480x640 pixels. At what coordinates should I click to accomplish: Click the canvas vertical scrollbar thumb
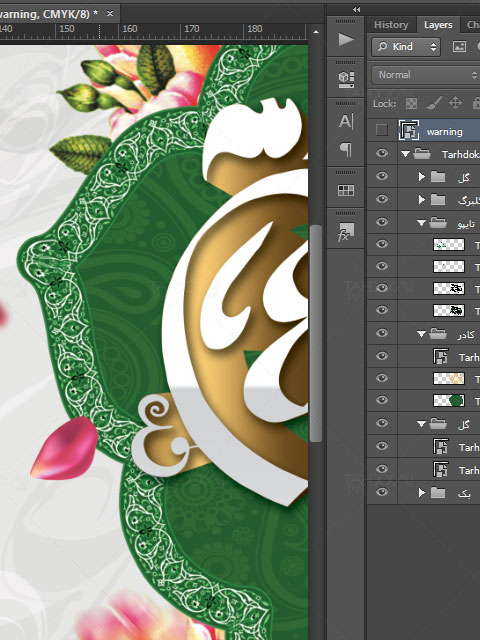coord(316,333)
